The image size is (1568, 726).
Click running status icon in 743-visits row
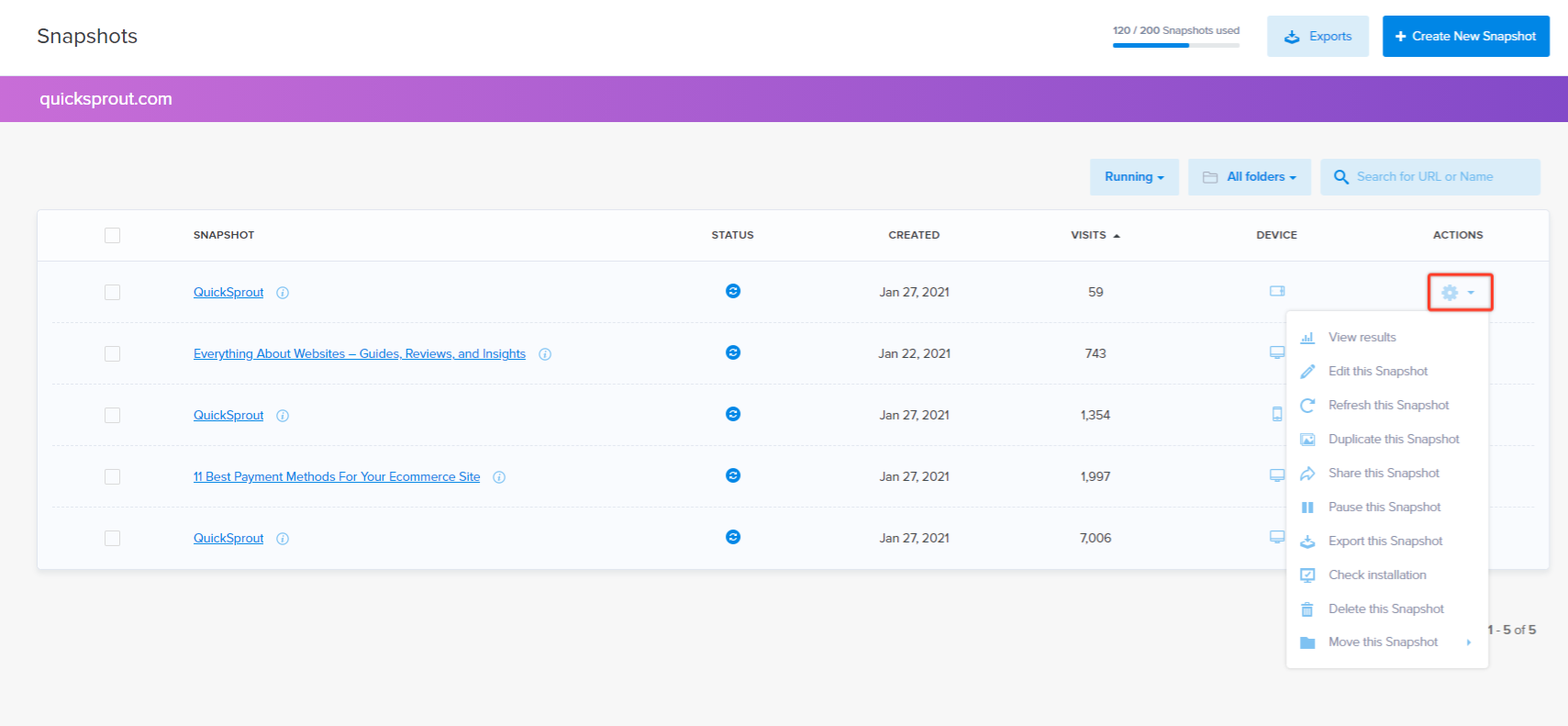point(733,352)
